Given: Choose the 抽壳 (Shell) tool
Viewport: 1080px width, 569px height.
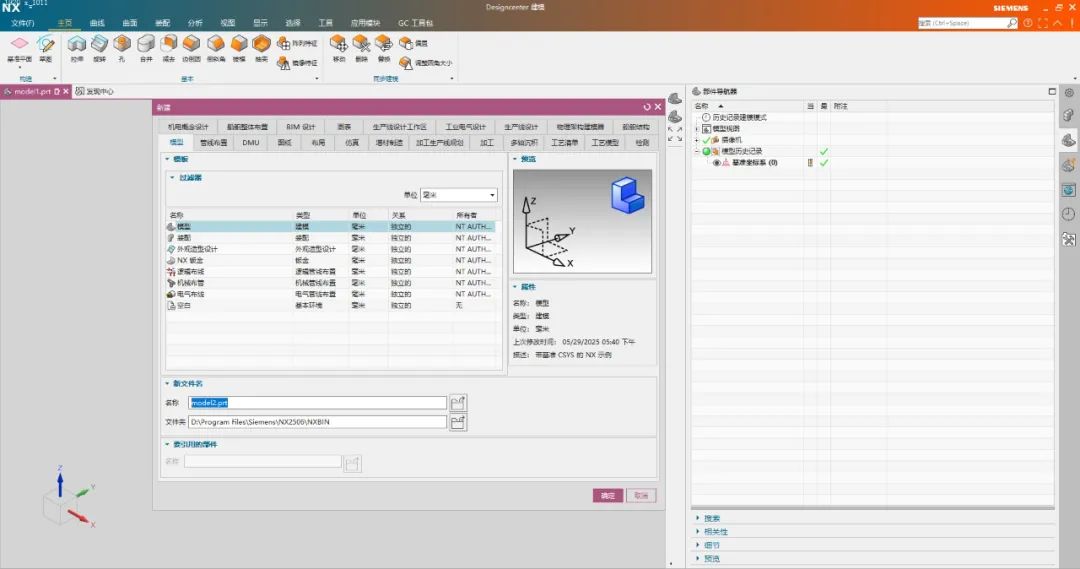Looking at the screenshot, I should [262, 49].
